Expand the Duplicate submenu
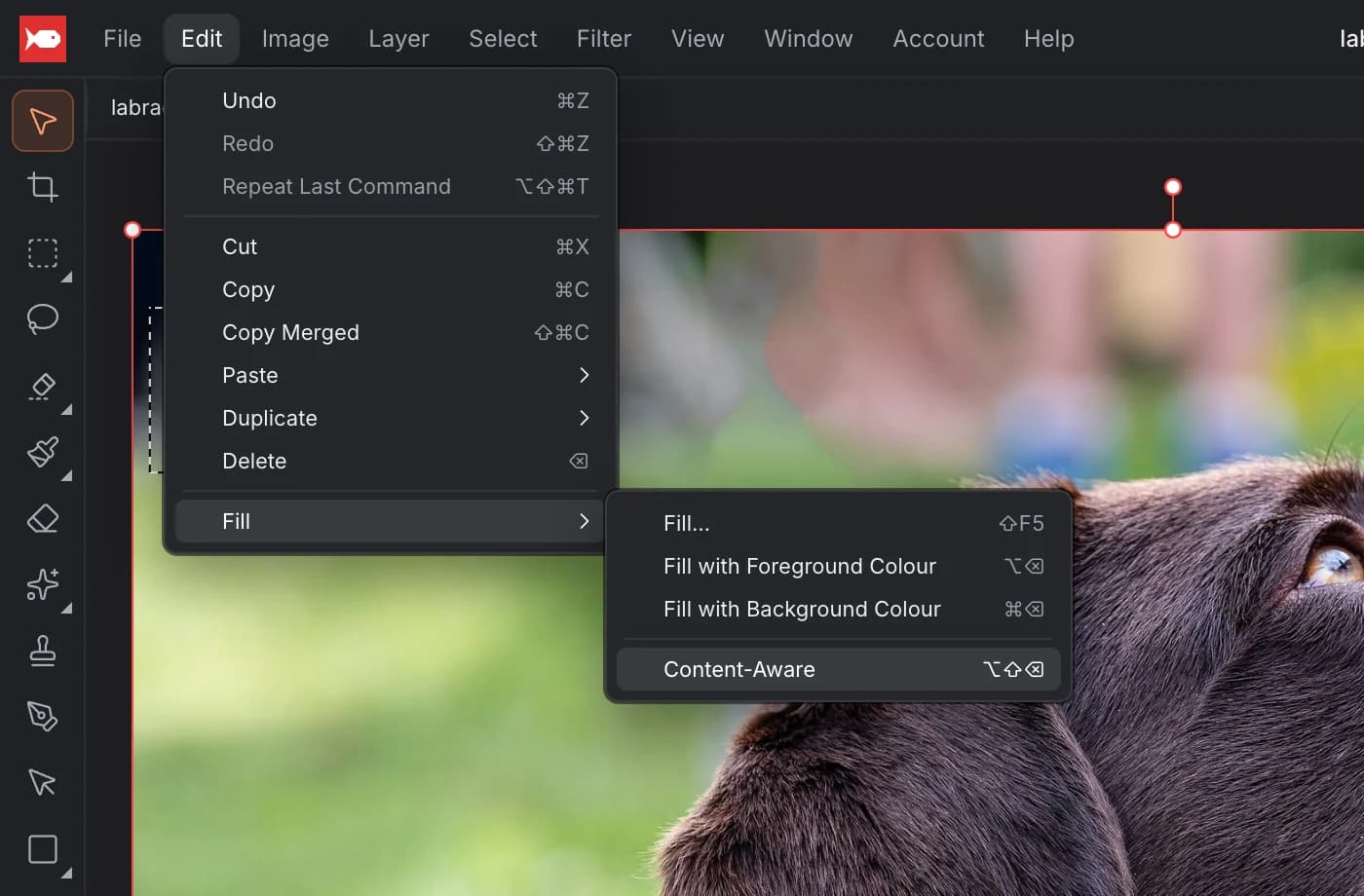1364x896 pixels. tap(391, 418)
